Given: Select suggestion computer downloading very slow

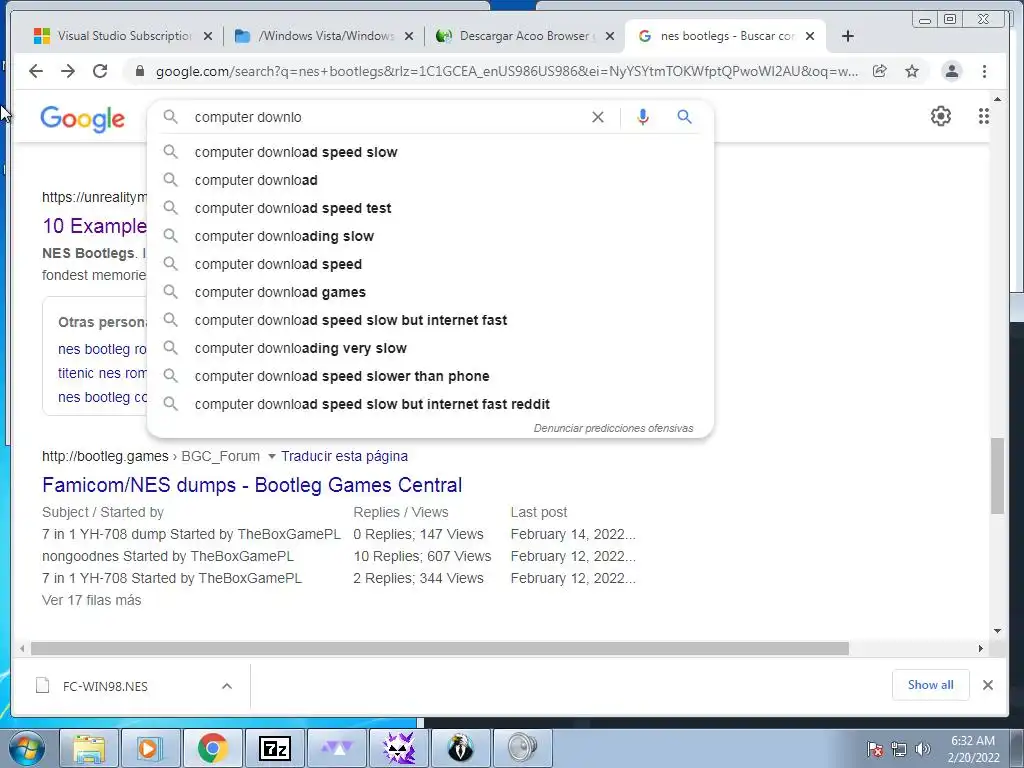Looking at the screenshot, I should click(x=431, y=348).
